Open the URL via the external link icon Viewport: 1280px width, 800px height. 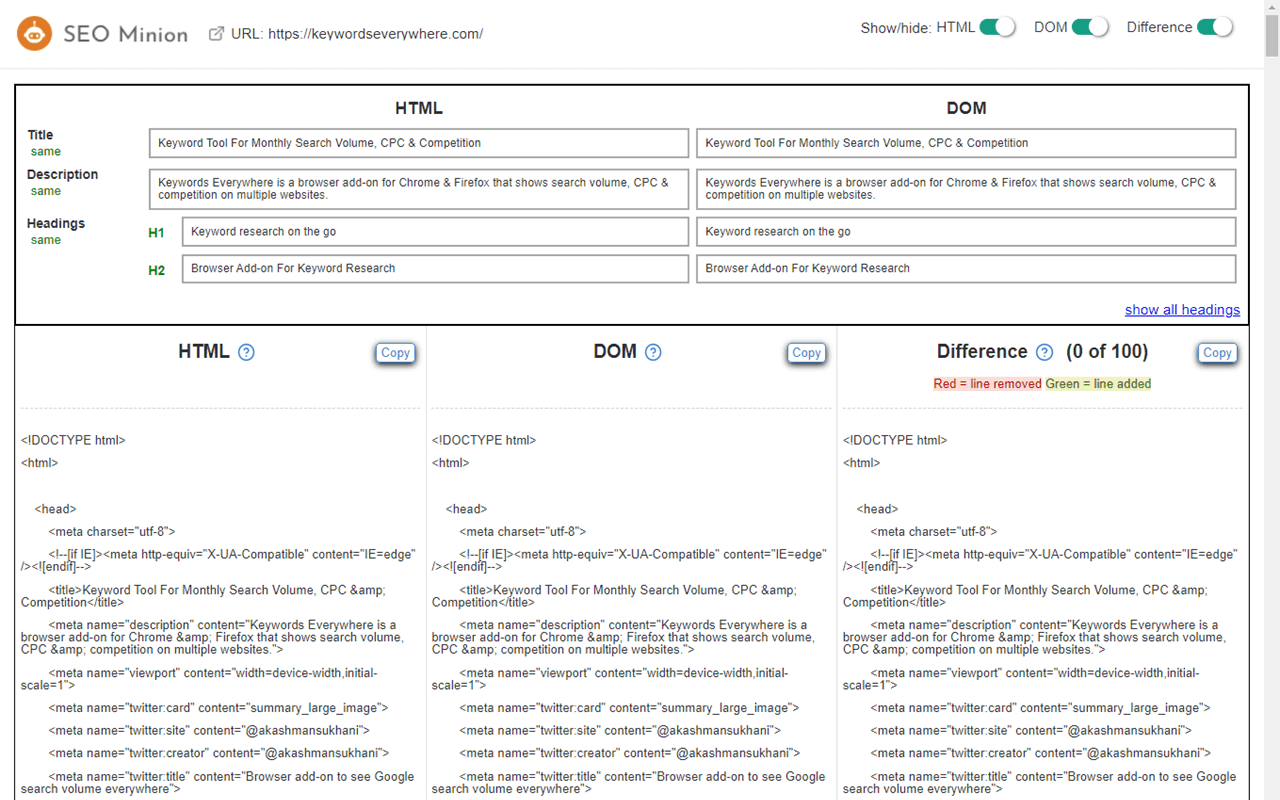pos(215,32)
